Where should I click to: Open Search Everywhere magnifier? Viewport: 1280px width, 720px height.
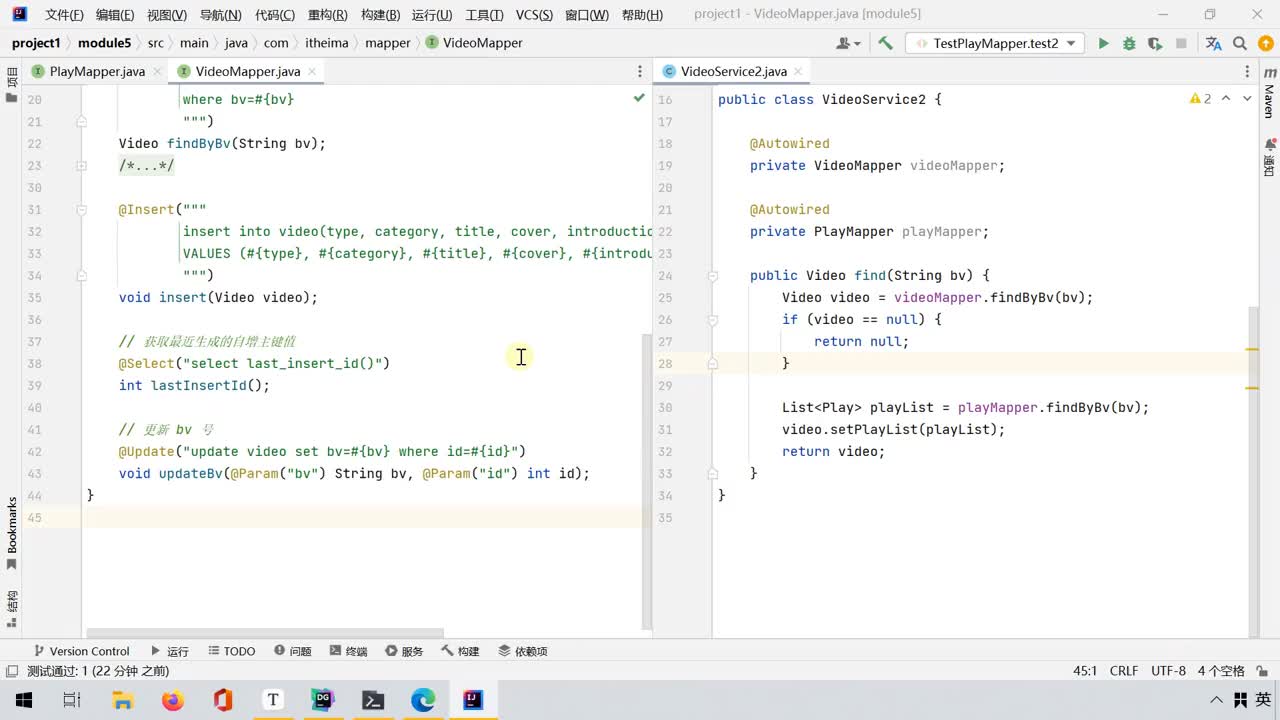(1240, 43)
